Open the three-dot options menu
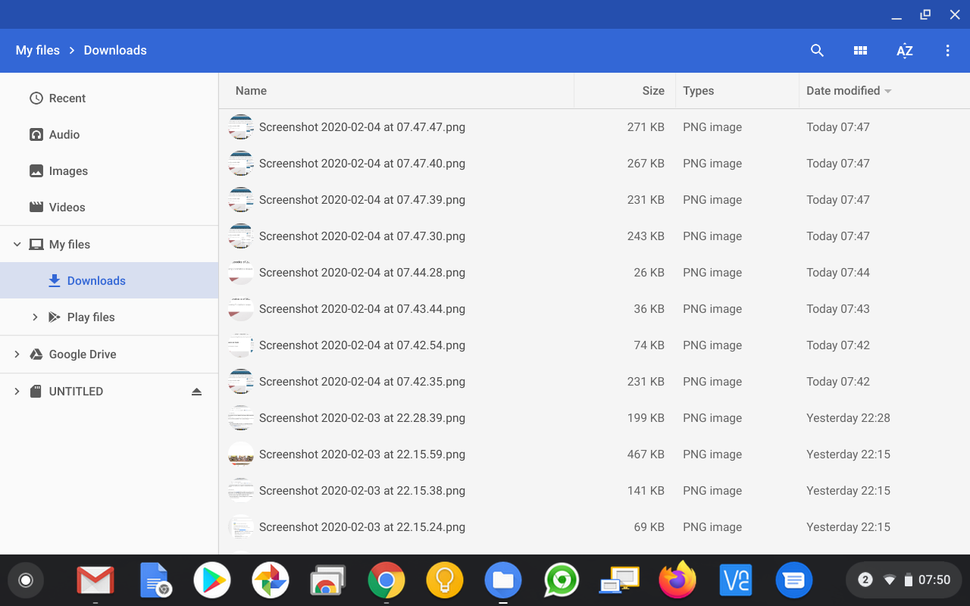Screen dimensions: 970x606 click(947, 50)
